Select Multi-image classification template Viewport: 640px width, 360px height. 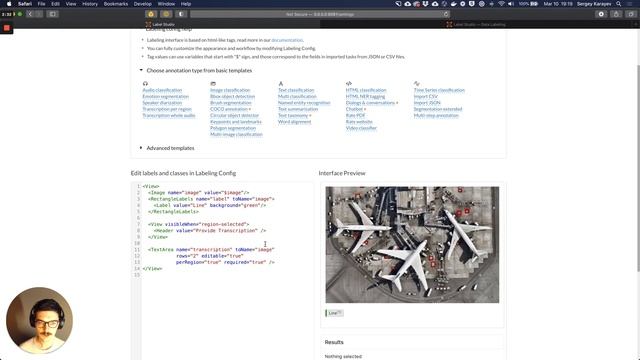point(236,134)
